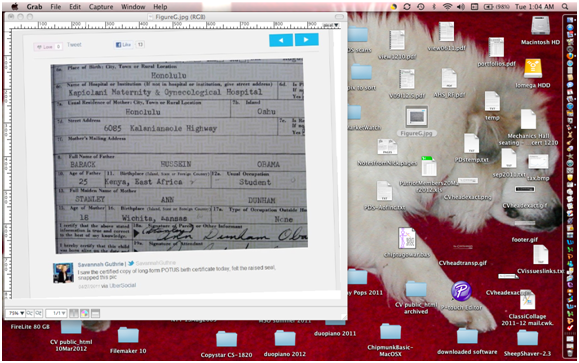
Task: Click the blue next arrow button
Action: point(306,40)
